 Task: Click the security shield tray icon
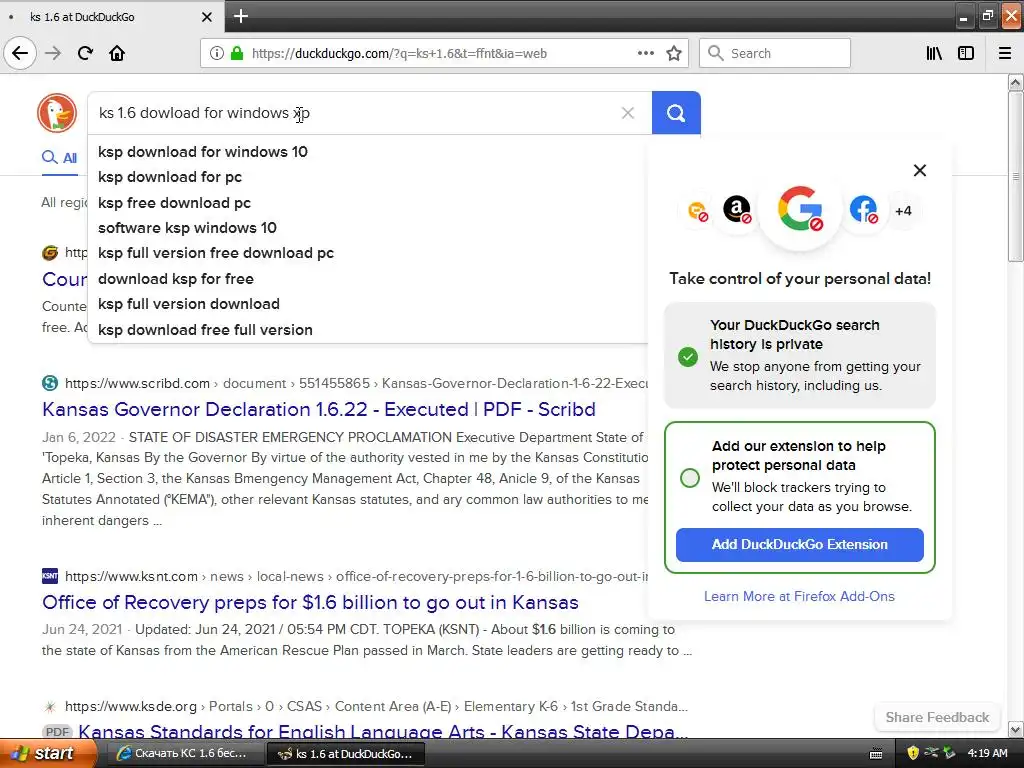pos(913,753)
